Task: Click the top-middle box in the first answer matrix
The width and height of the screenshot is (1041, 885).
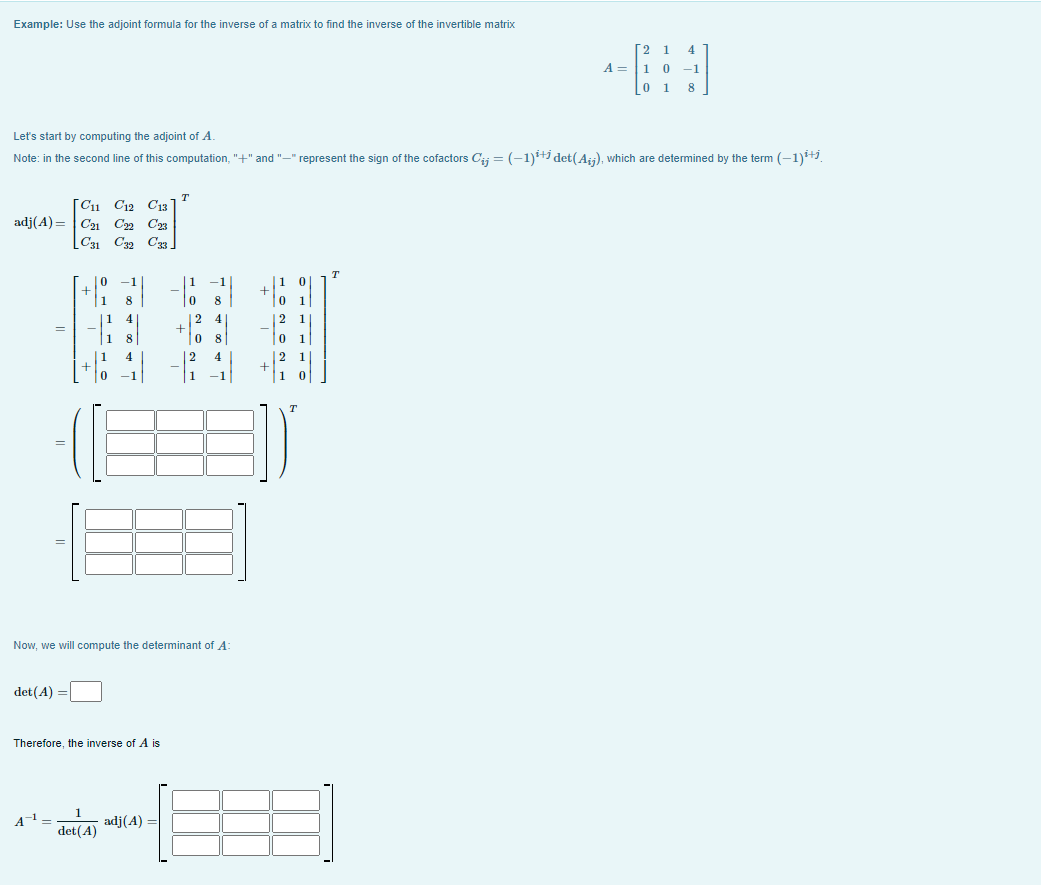Action: (x=182, y=420)
